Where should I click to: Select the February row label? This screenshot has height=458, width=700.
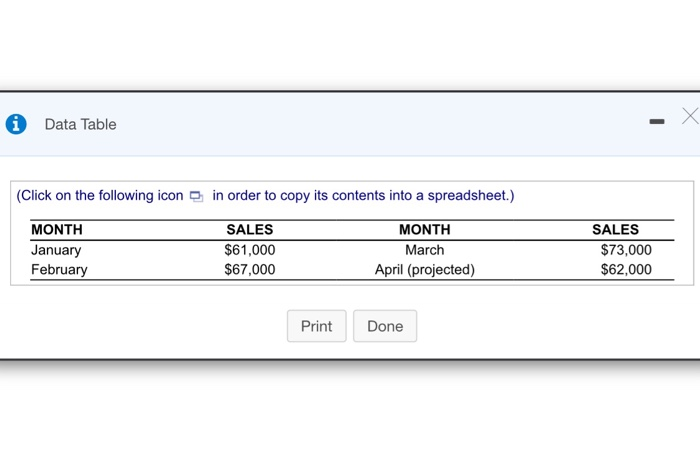pyautogui.click(x=59, y=269)
